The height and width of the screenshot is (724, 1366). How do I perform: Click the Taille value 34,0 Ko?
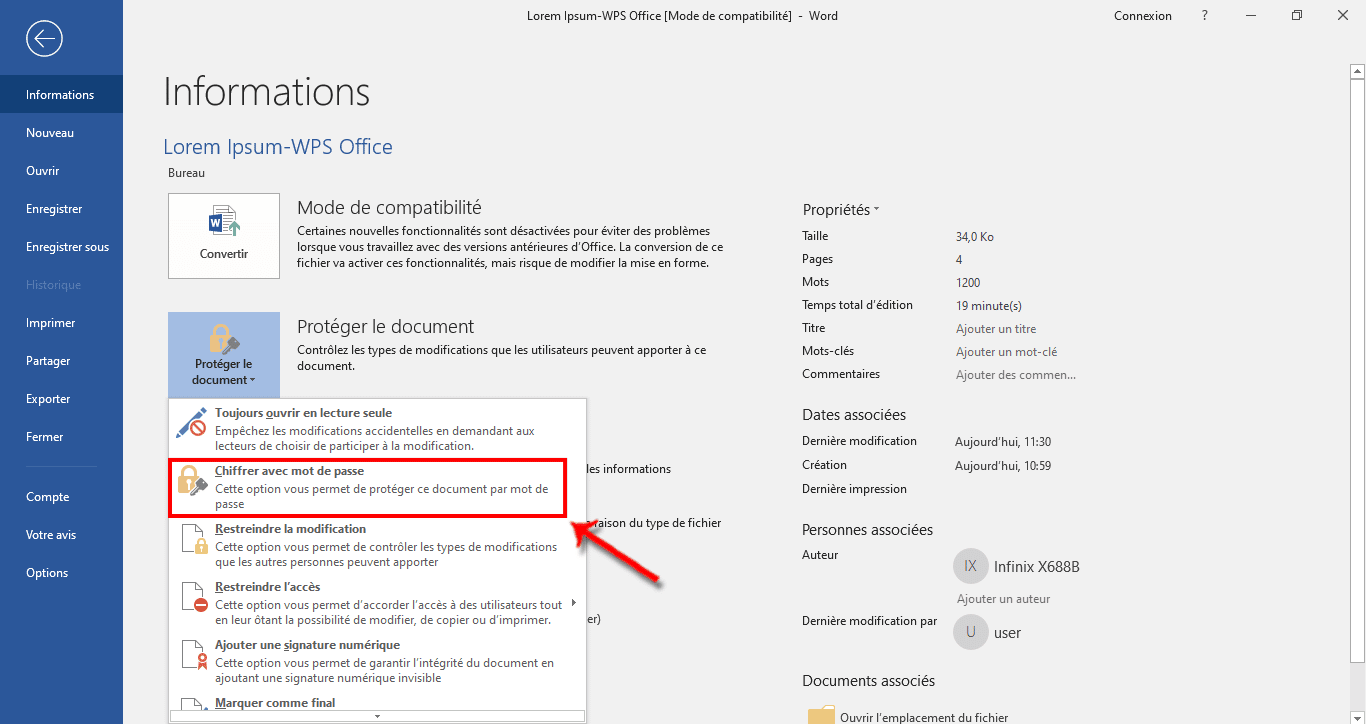pos(975,237)
